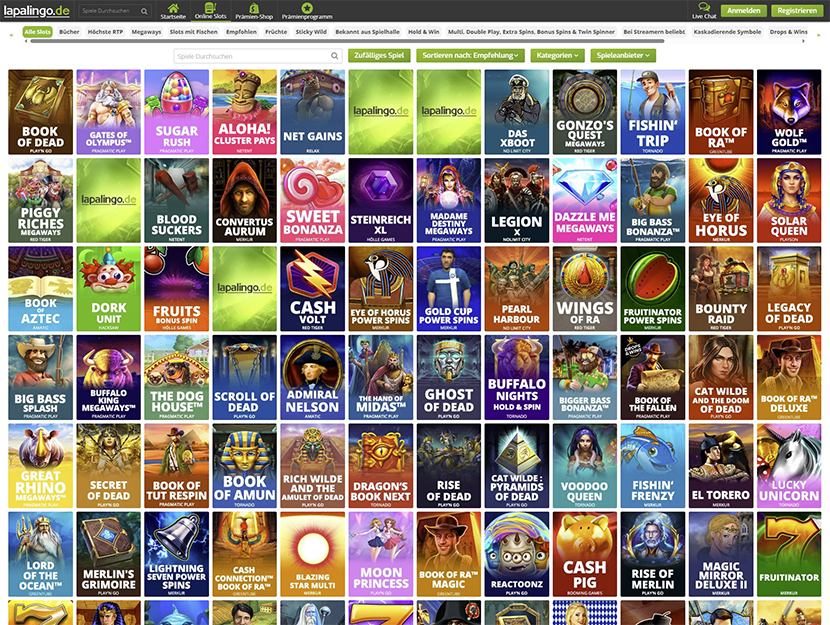Open the Book of Amun game
Viewport: 830px width, 625px height.
point(245,466)
